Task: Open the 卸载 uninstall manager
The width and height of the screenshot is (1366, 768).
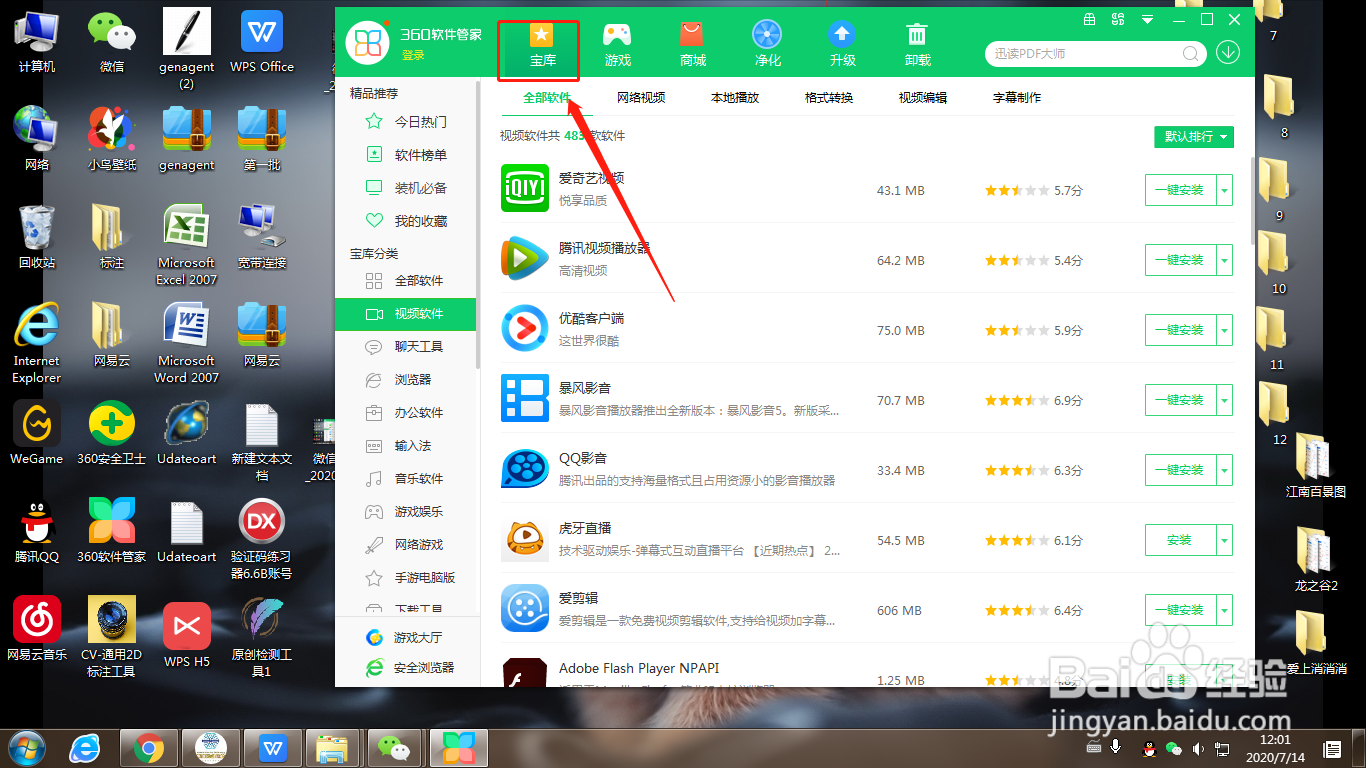Action: tap(917, 43)
